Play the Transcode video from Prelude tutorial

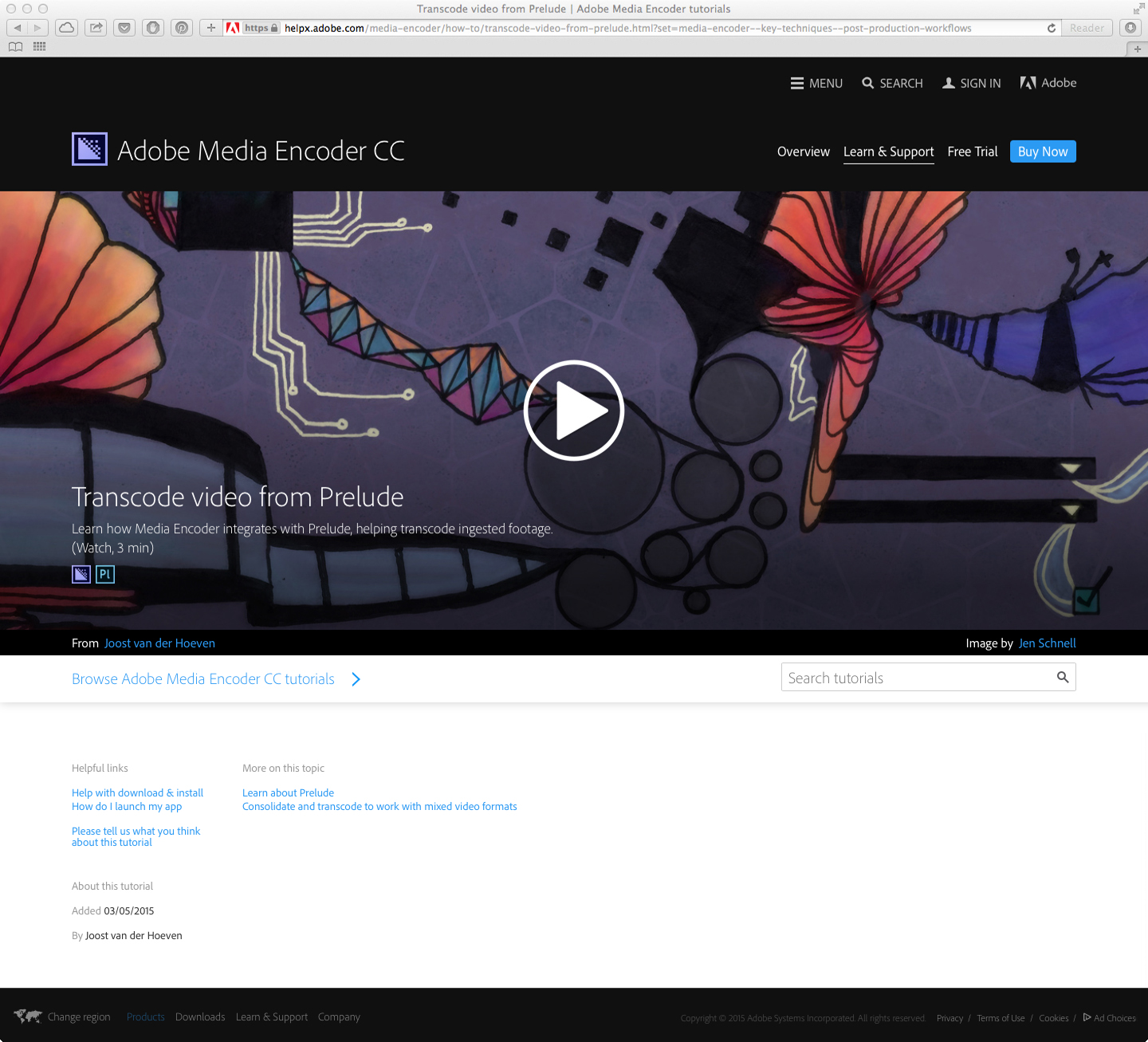pos(573,410)
